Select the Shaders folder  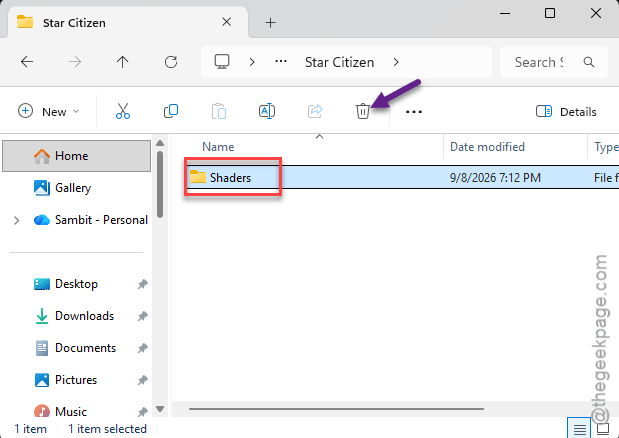[x=230, y=178]
